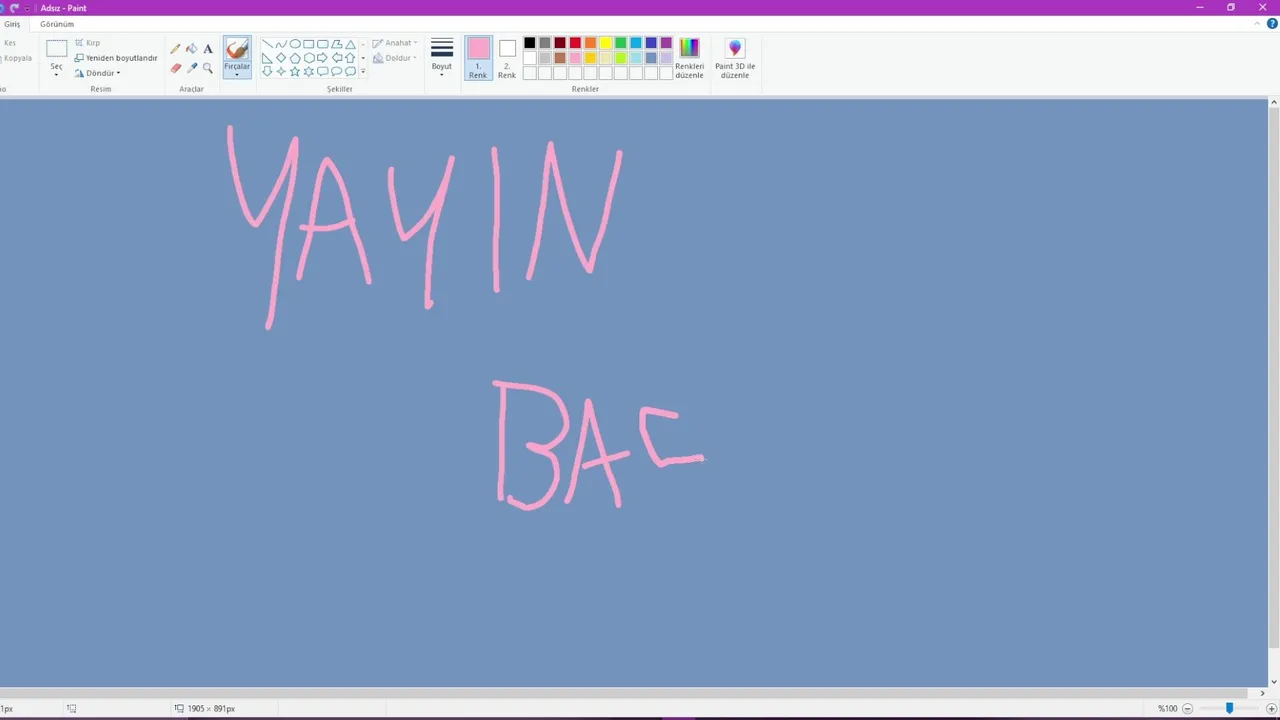Pick the red color swatch
This screenshot has width=1280, height=720.
575,43
